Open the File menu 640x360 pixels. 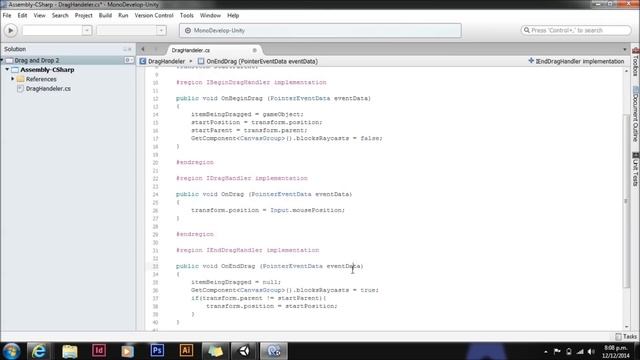click(7, 16)
